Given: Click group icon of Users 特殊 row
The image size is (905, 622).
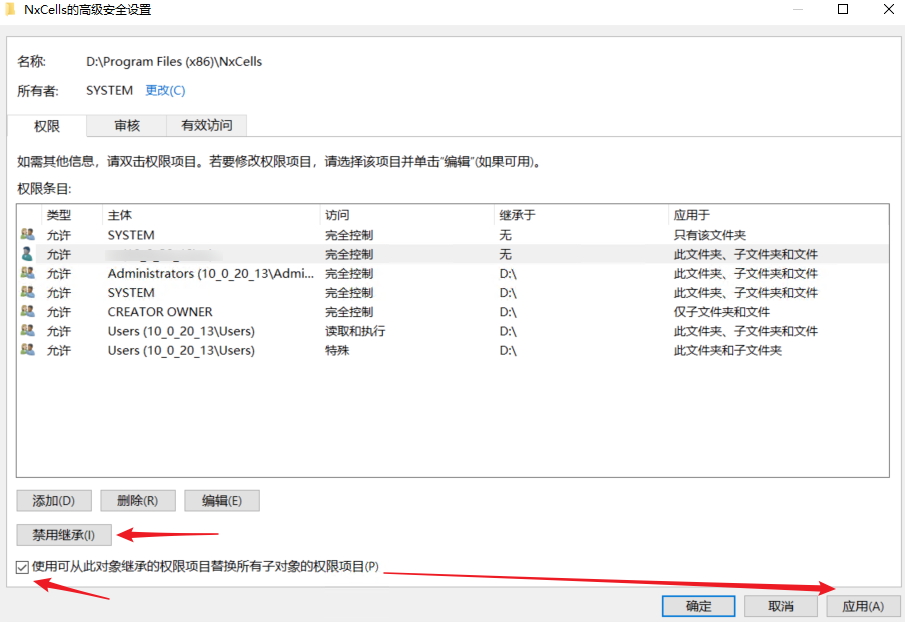Looking at the screenshot, I should tap(27, 350).
